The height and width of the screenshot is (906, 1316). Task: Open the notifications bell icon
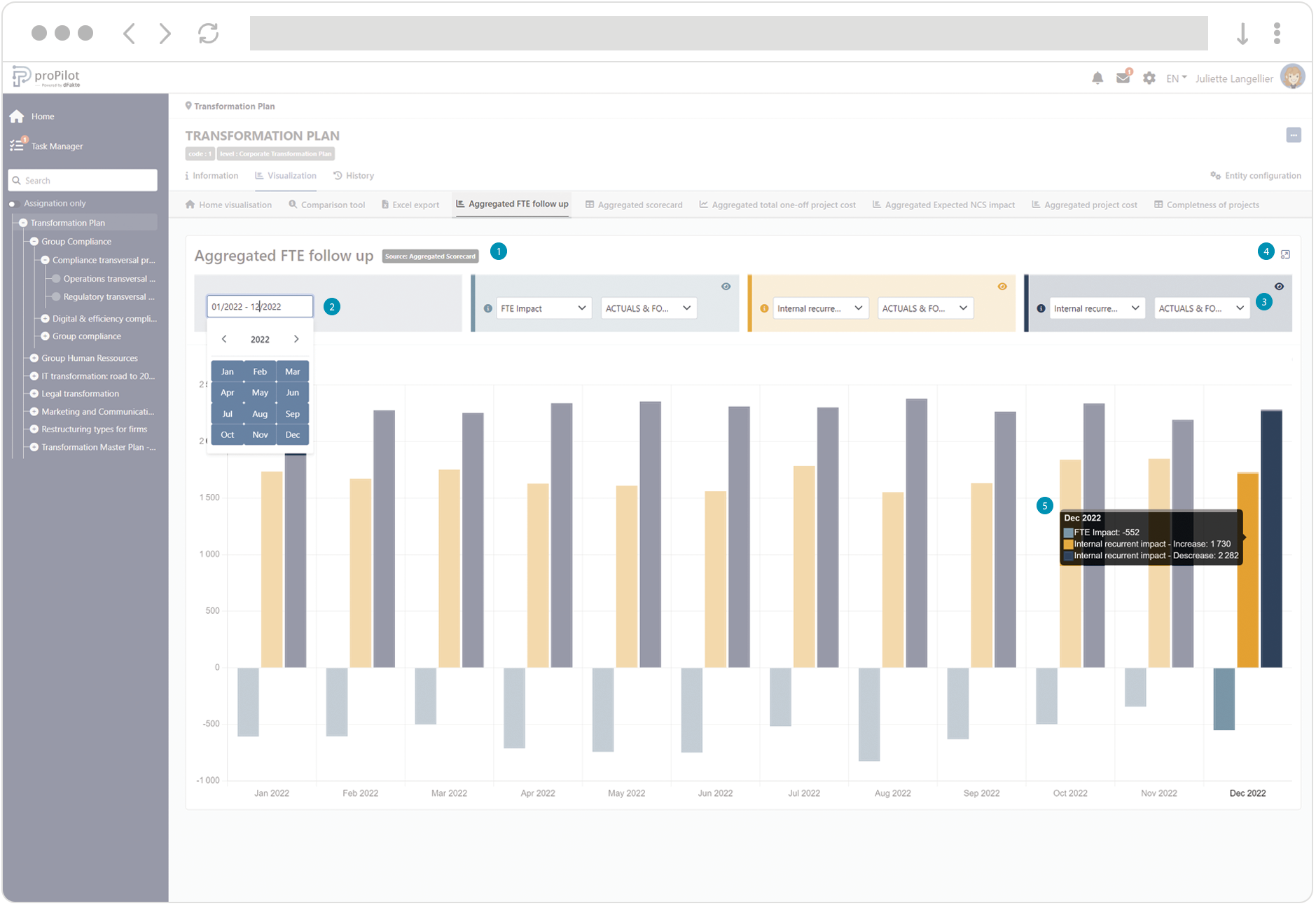(x=1097, y=78)
